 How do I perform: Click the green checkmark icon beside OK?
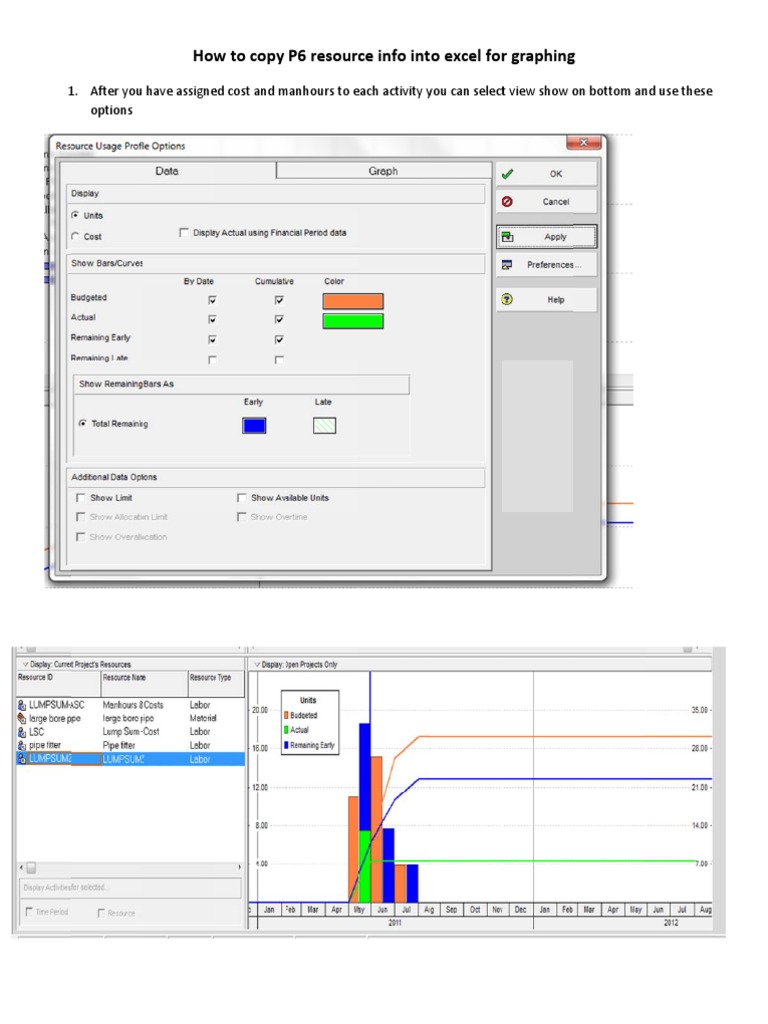pyautogui.click(x=507, y=173)
